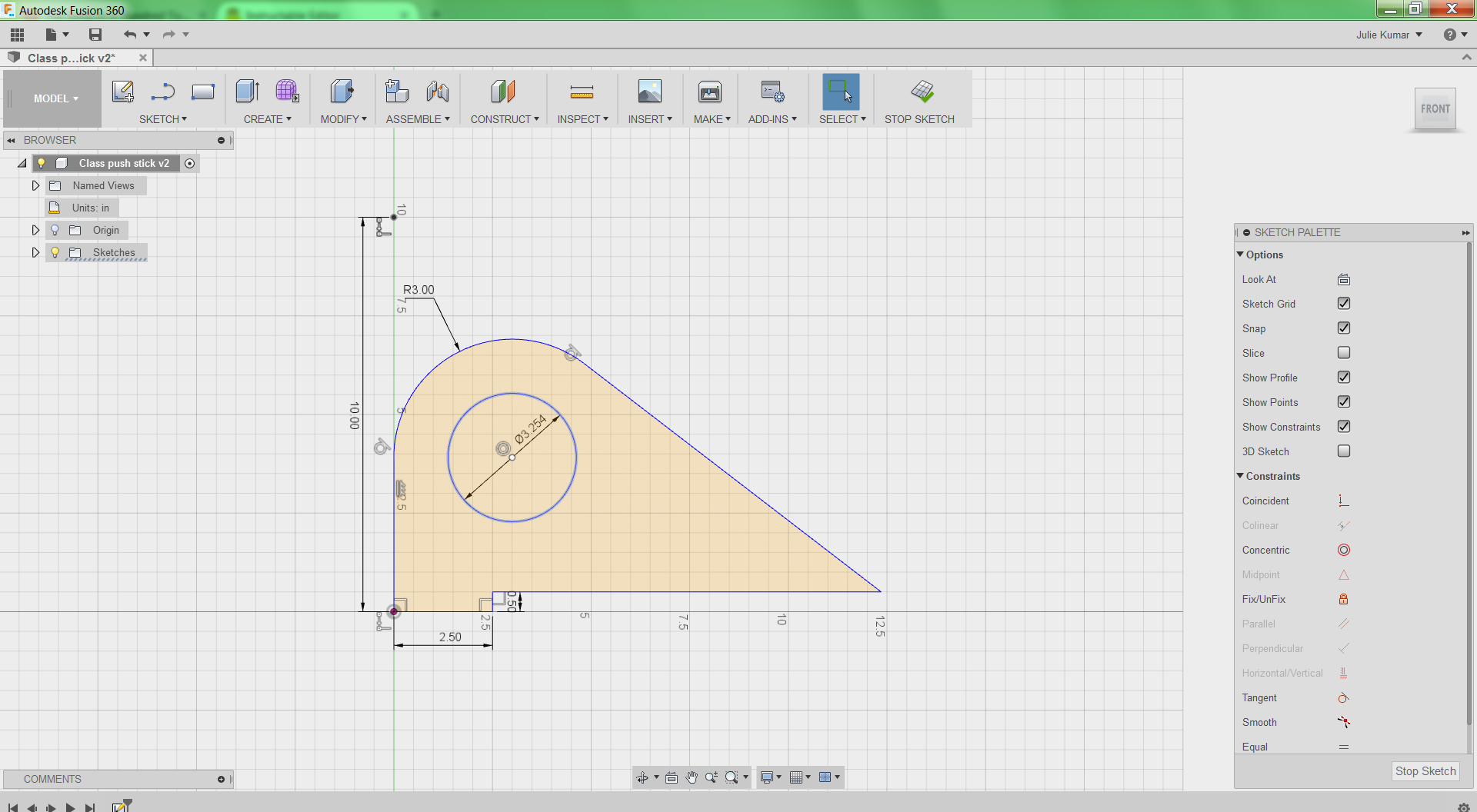Select the Rectangle sketch tool

click(203, 92)
